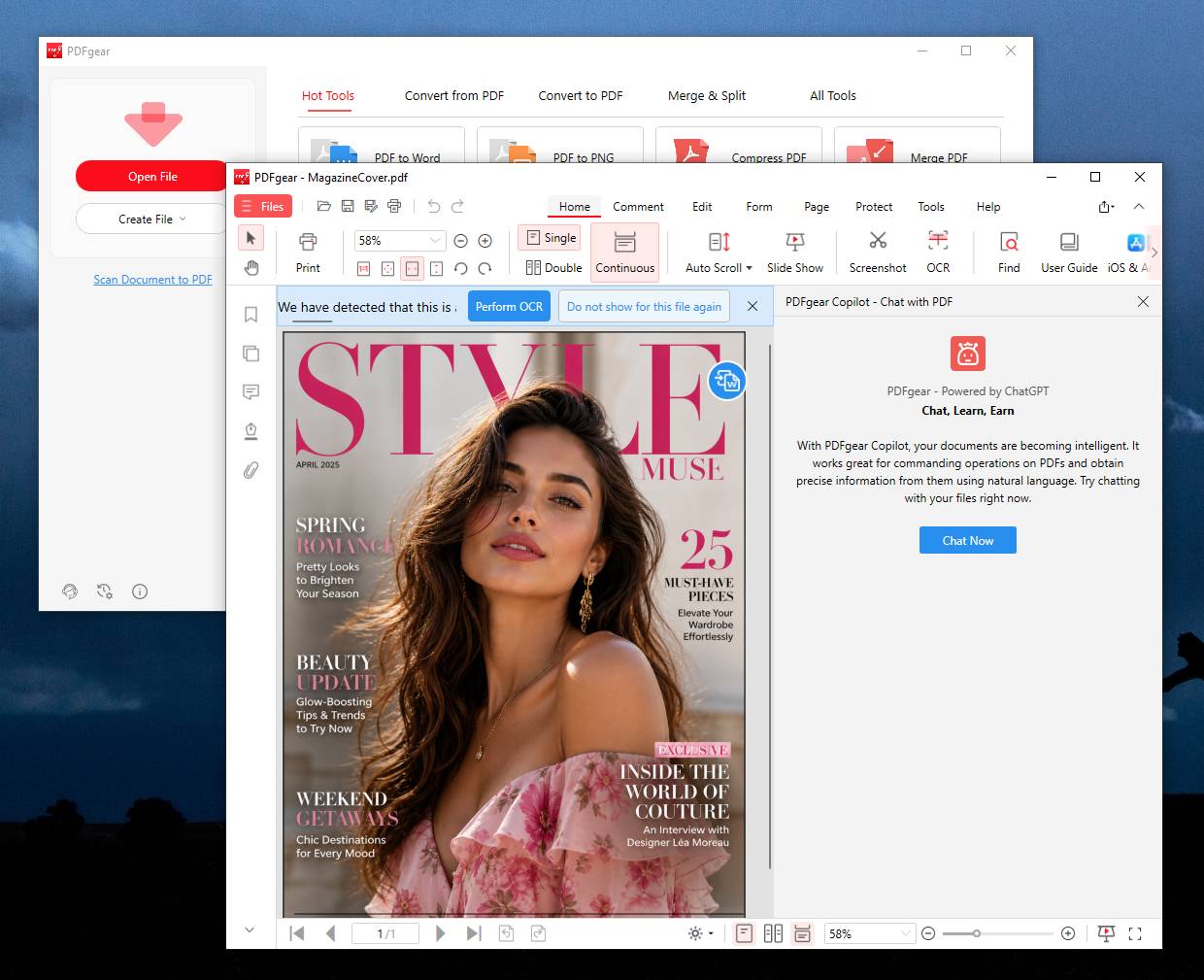Choose Fit Page view icon
Viewport: 1204px width, 980px height.
387,269
